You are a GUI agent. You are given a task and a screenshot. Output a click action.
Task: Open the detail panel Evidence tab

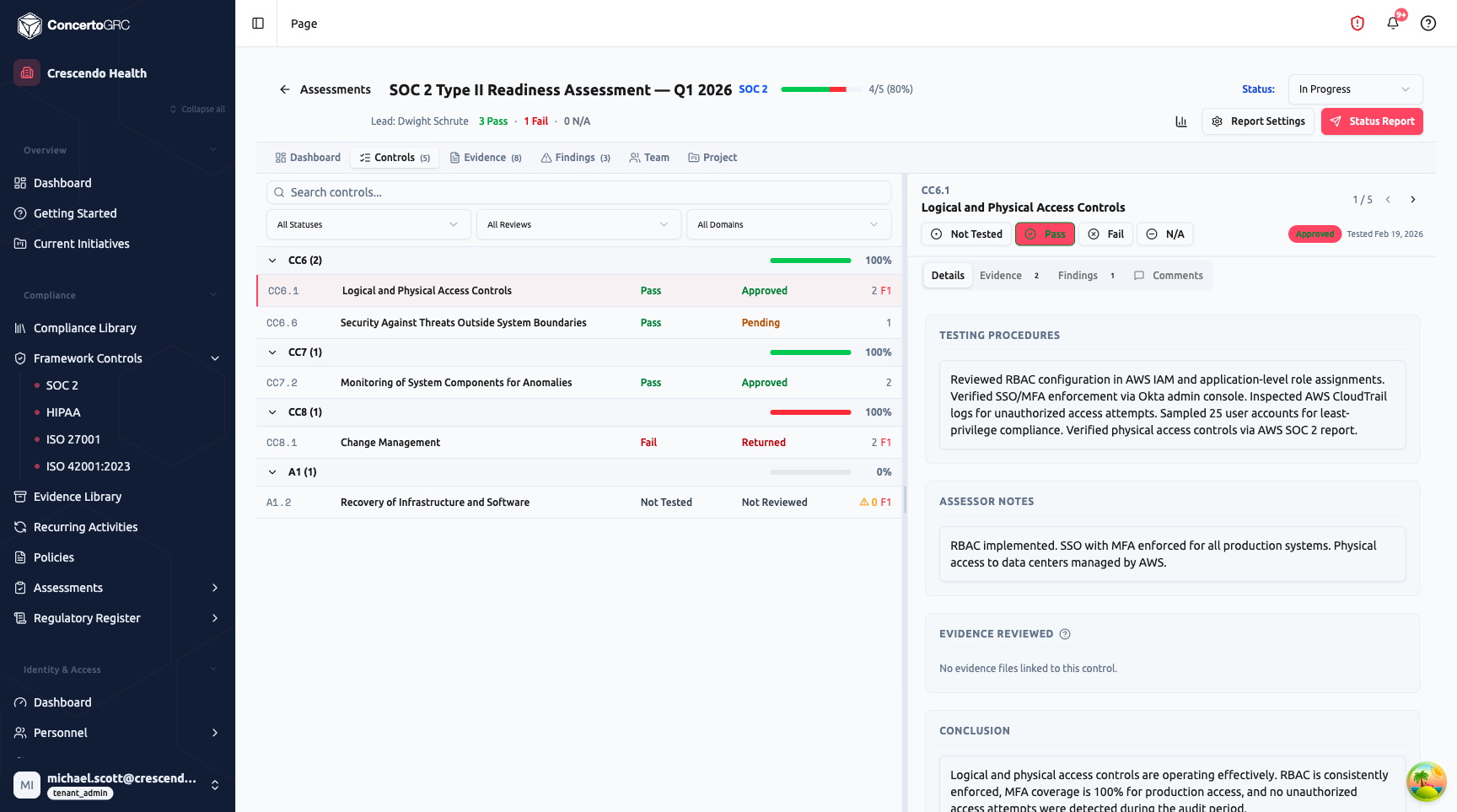pyautogui.click(x=1009, y=276)
